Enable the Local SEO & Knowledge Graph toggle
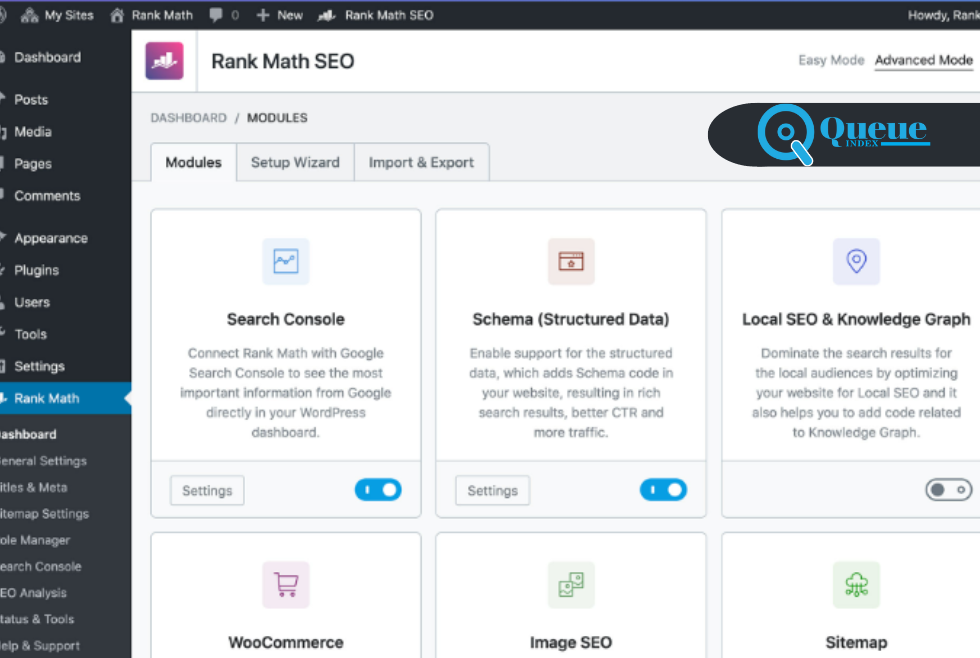The height and width of the screenshot is (658, 980). pyautogui.click(x=948, y=490)
